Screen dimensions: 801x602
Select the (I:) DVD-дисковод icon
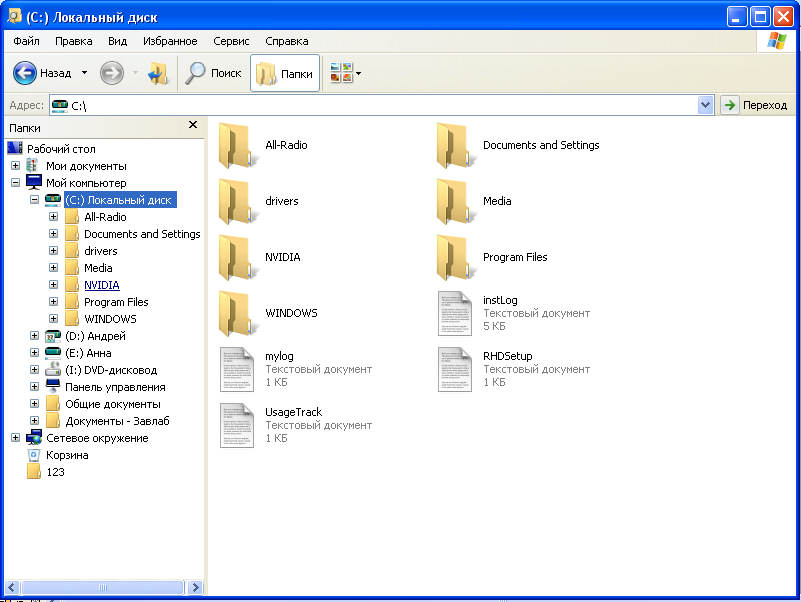pyautogui.click(x=53, y=369)
